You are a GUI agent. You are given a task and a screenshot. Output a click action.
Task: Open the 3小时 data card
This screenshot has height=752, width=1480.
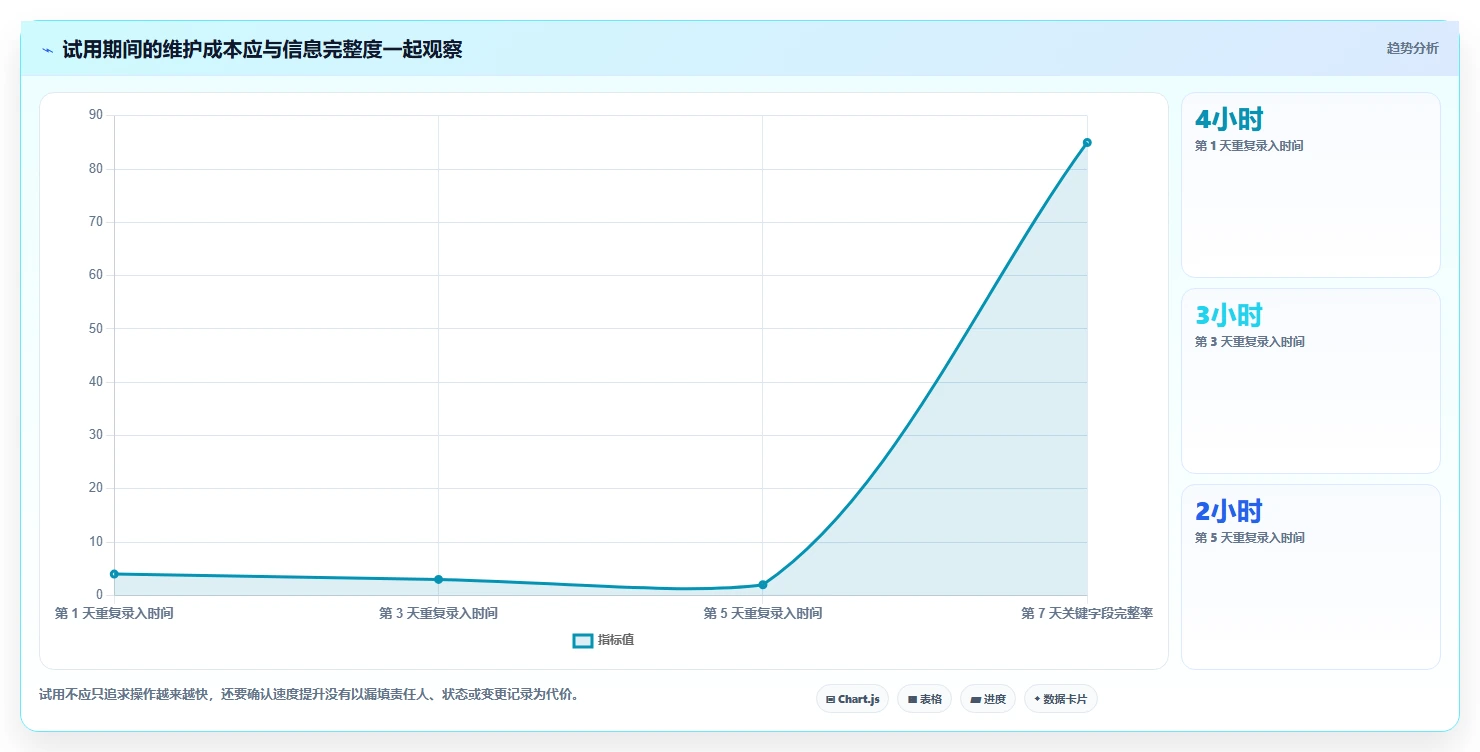pos(1311,381)
